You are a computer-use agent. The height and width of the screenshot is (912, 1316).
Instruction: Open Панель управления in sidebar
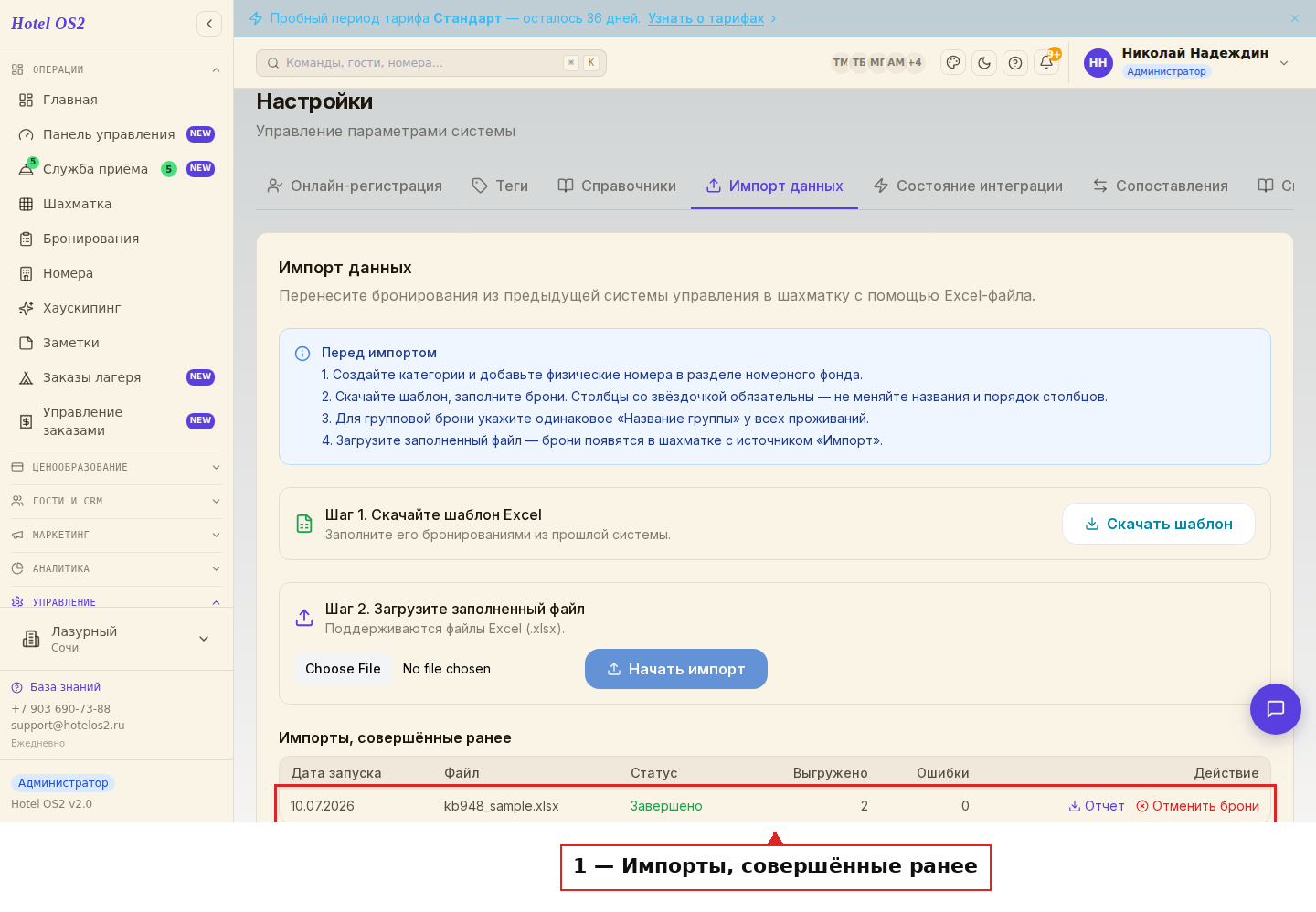[x=116, y=134]
